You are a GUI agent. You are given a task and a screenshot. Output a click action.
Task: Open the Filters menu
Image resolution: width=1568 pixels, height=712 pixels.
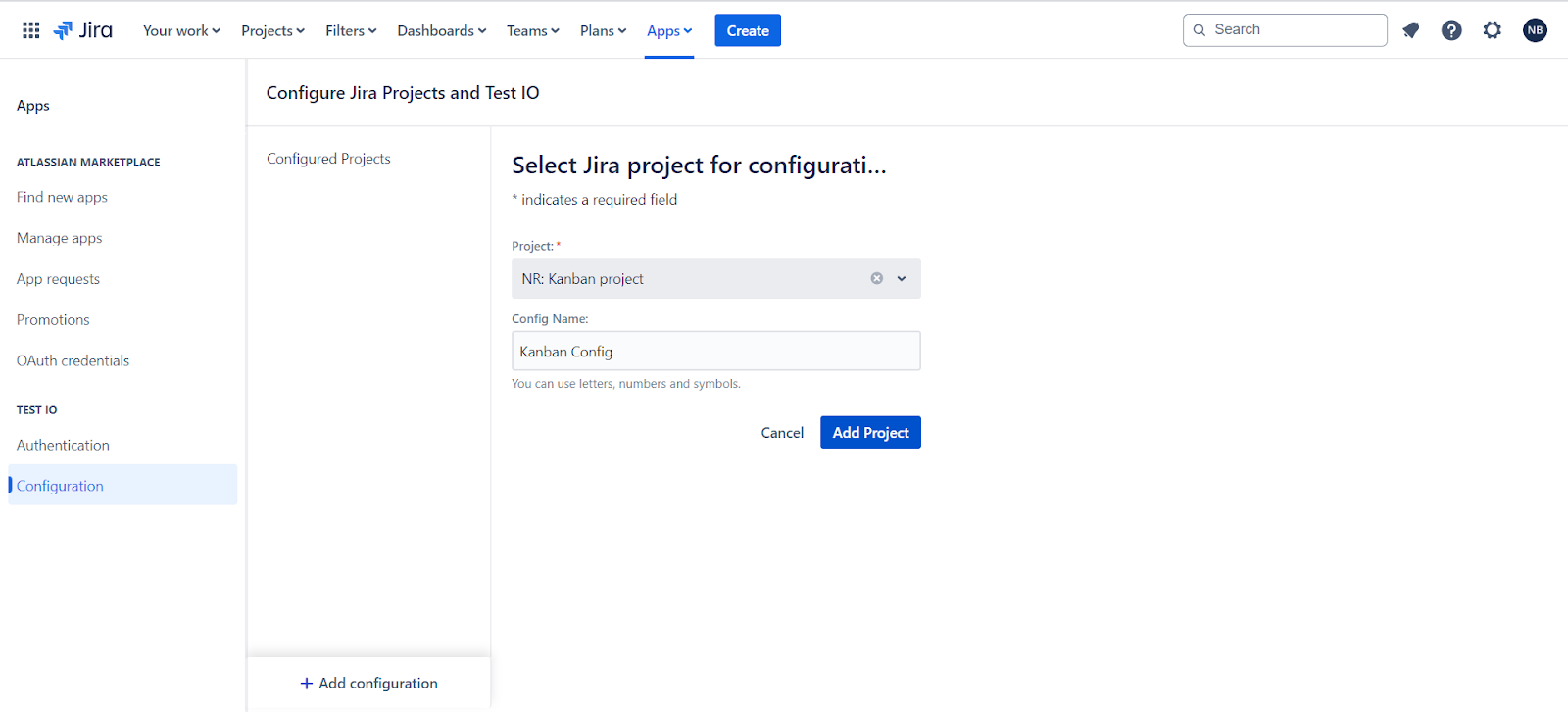351,30
